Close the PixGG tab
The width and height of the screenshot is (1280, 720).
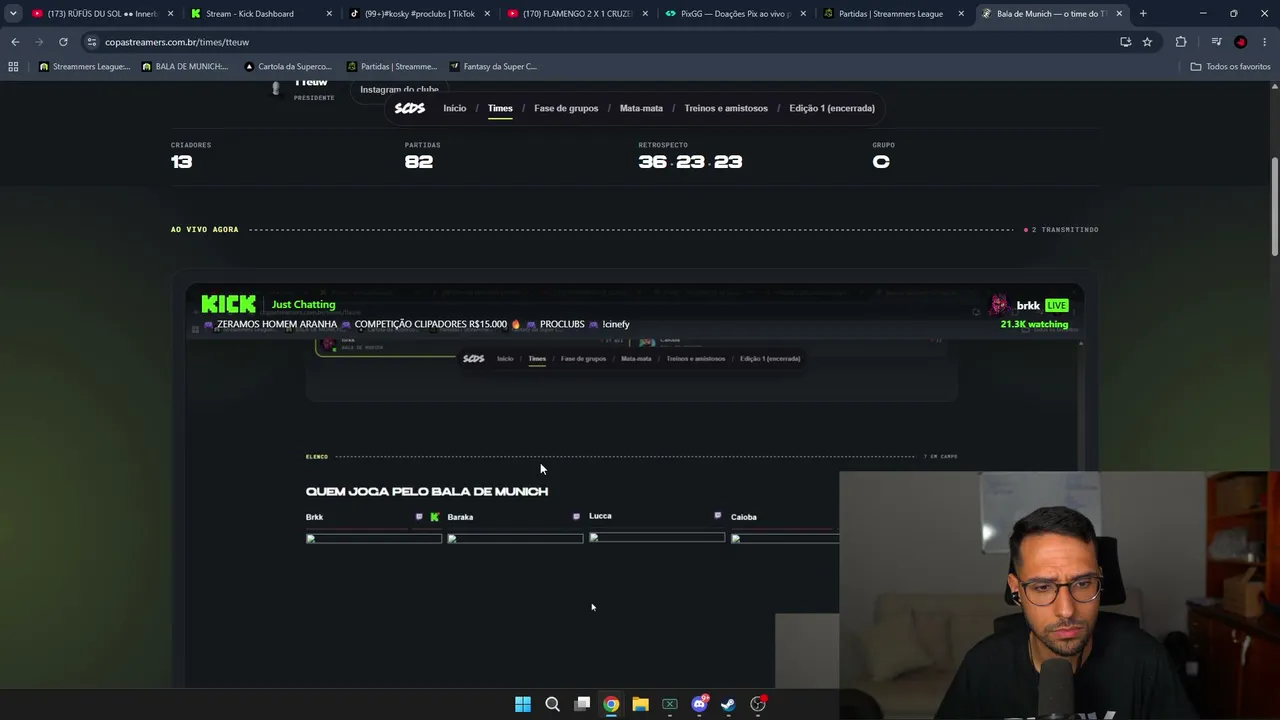803,14
